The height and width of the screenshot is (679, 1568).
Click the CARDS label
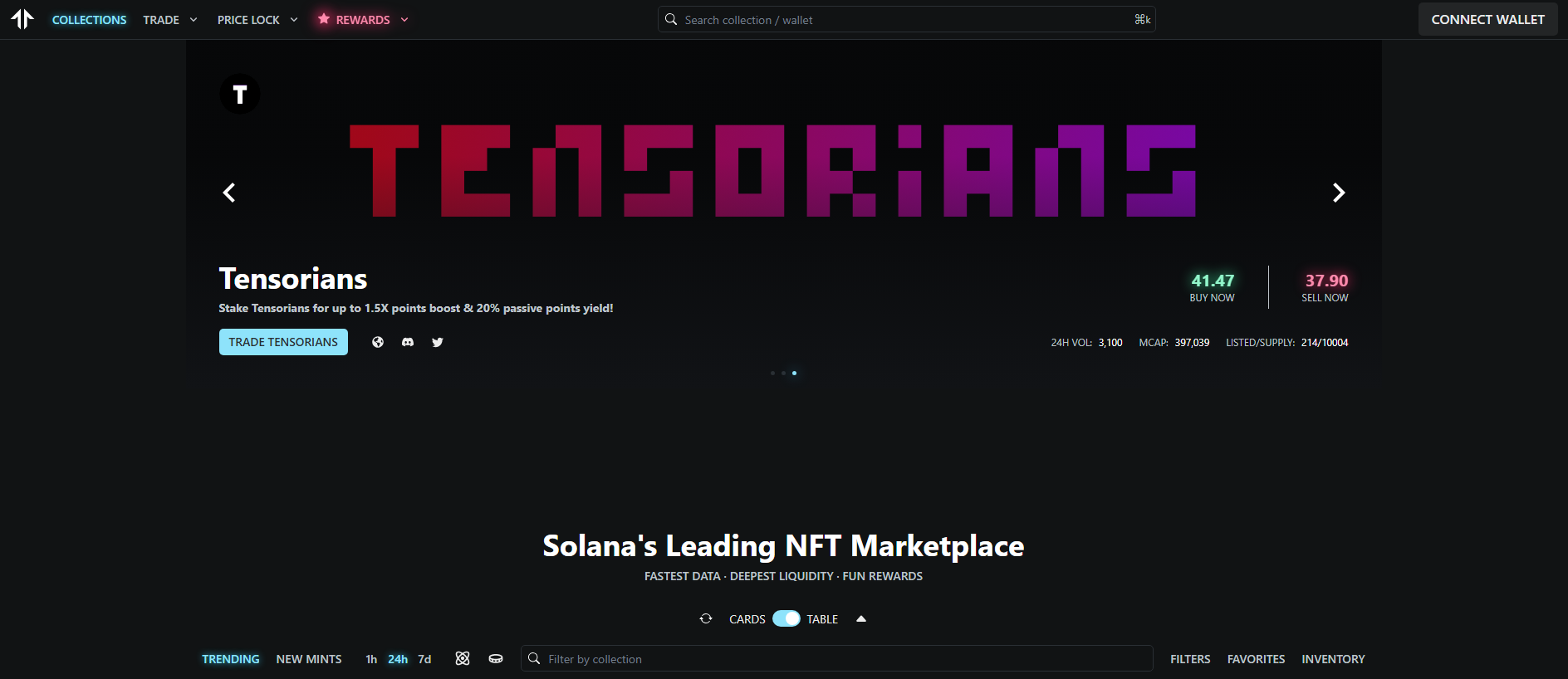[x=747, y=619]
